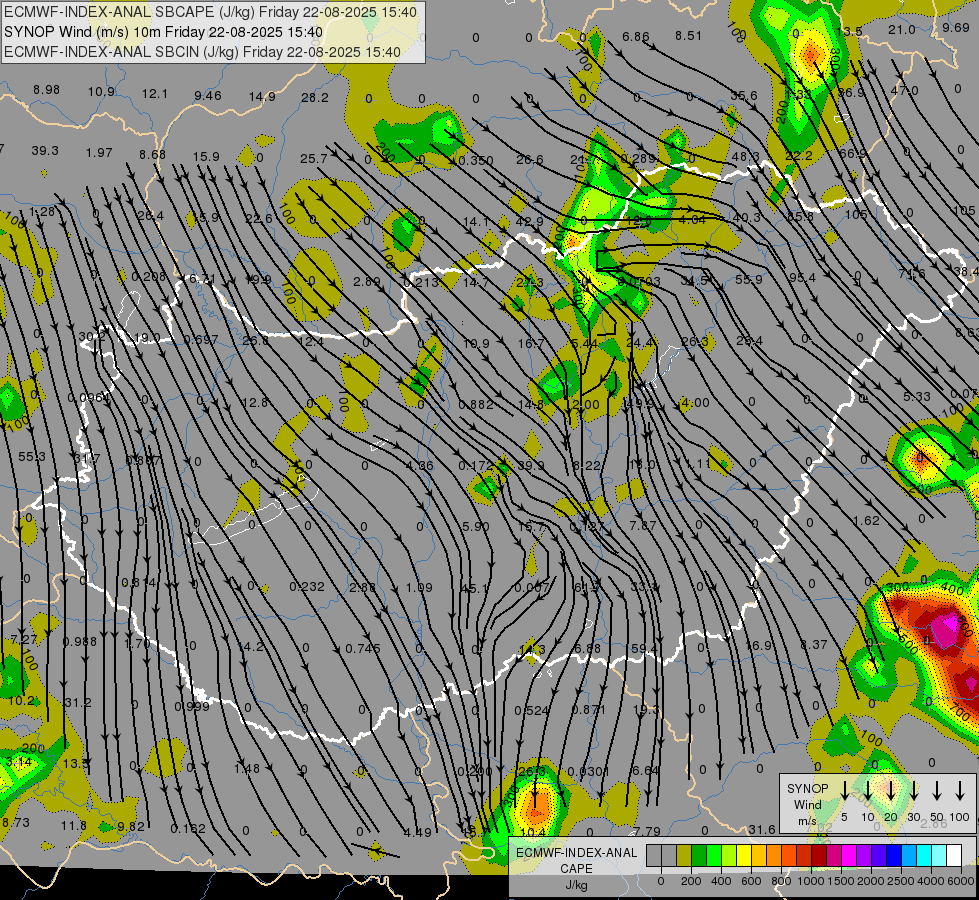Click the map value "55.3"
Image resolution: width=979 pixels, height=900 pixels.
(32, 457)
